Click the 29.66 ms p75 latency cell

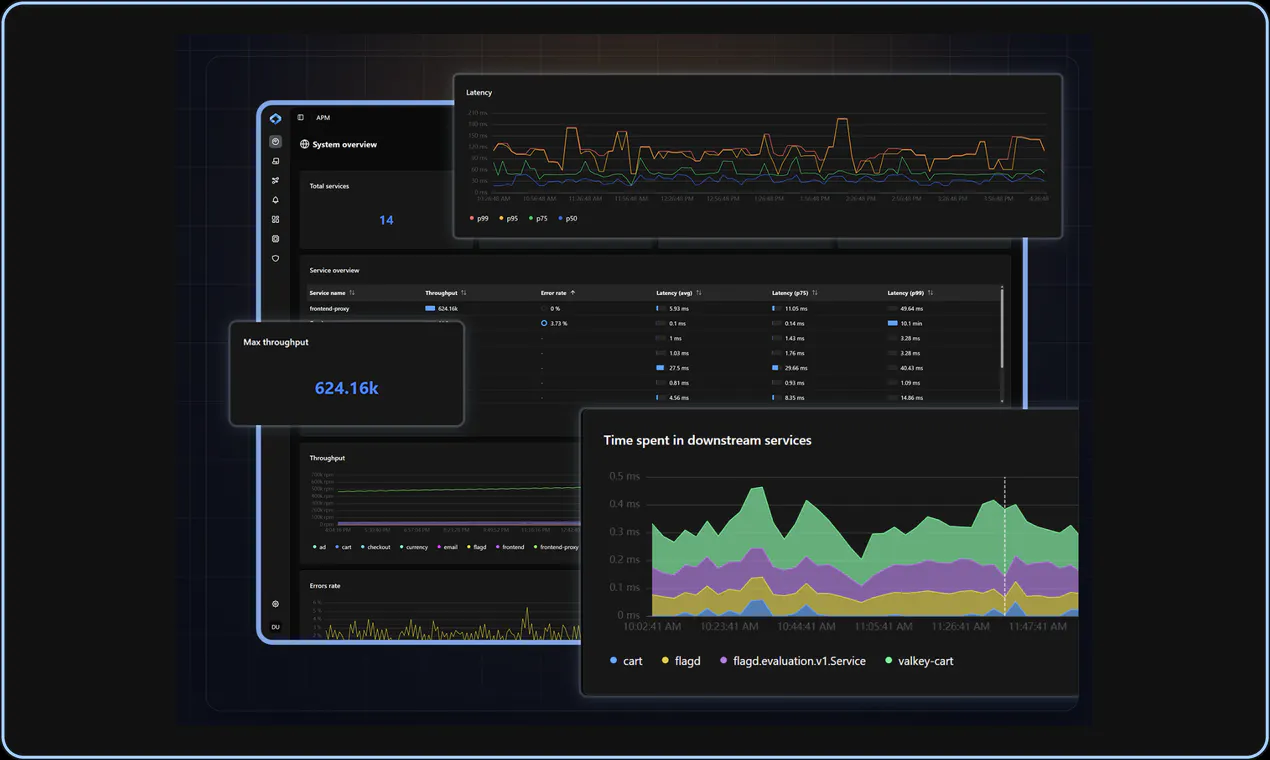[790, 368]
